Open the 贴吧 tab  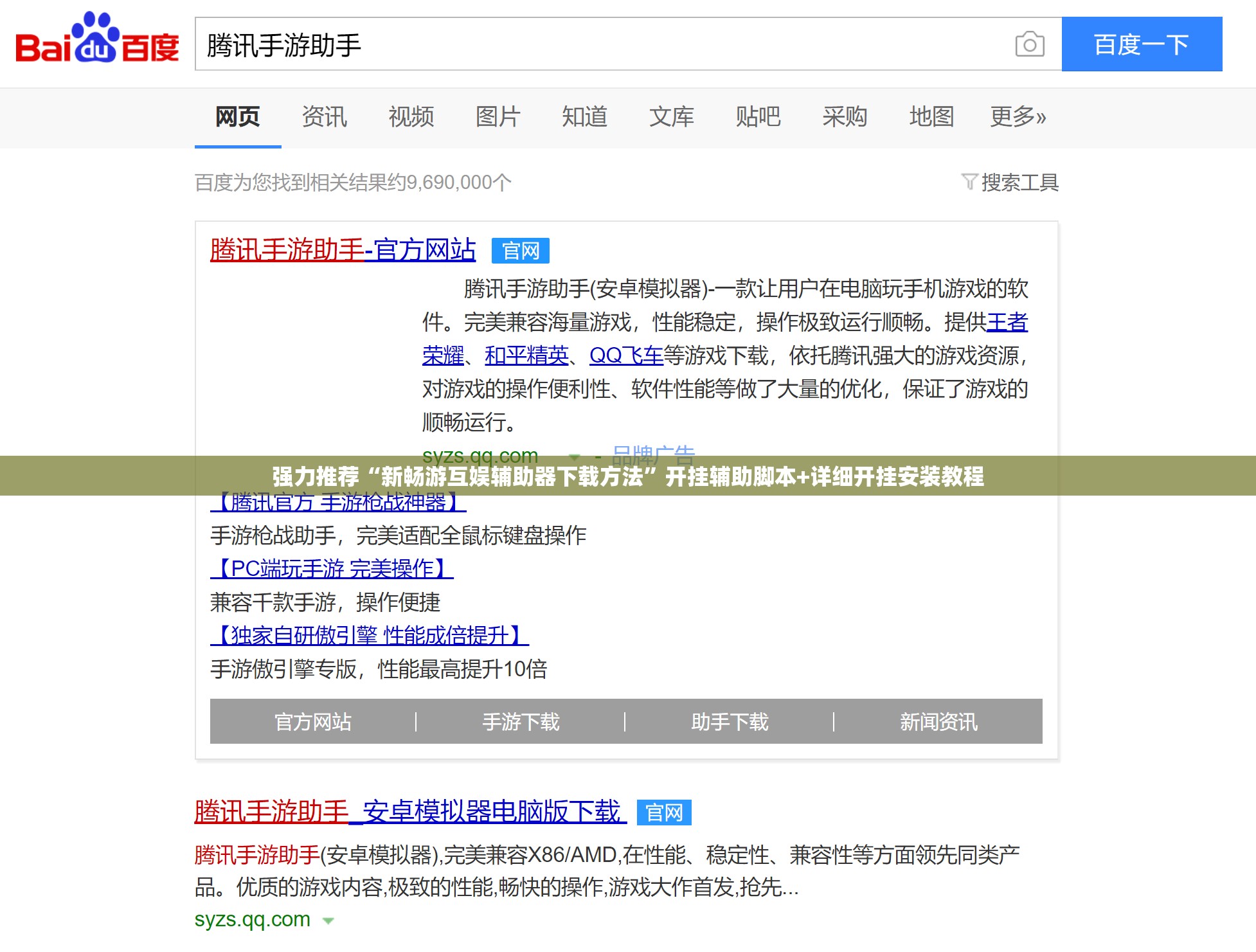pyautogui.click(x=758, y=117)
